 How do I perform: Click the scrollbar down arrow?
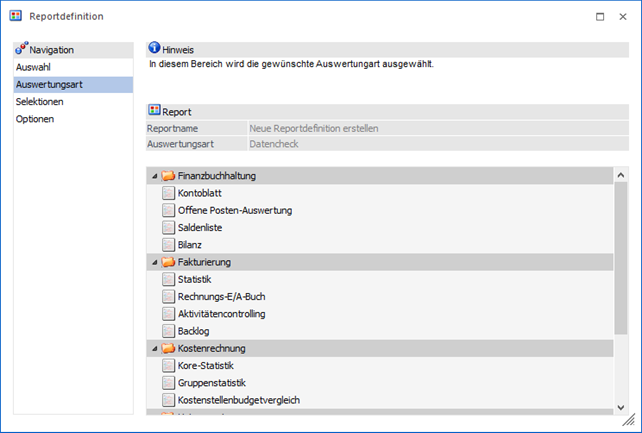click(x=621, y=406)
